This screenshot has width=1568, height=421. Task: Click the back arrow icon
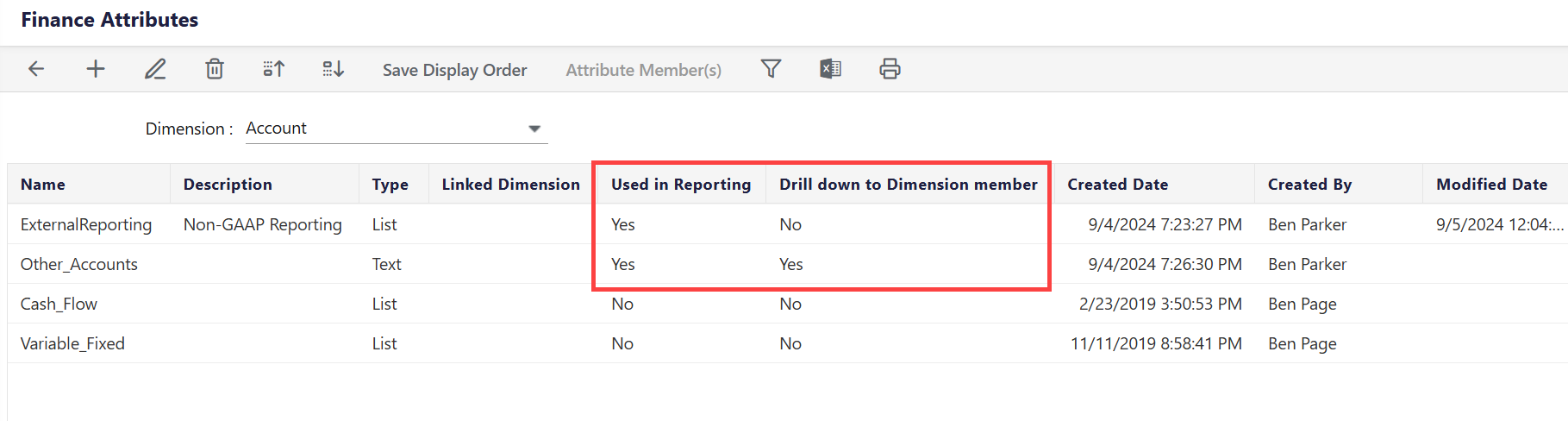36,69
